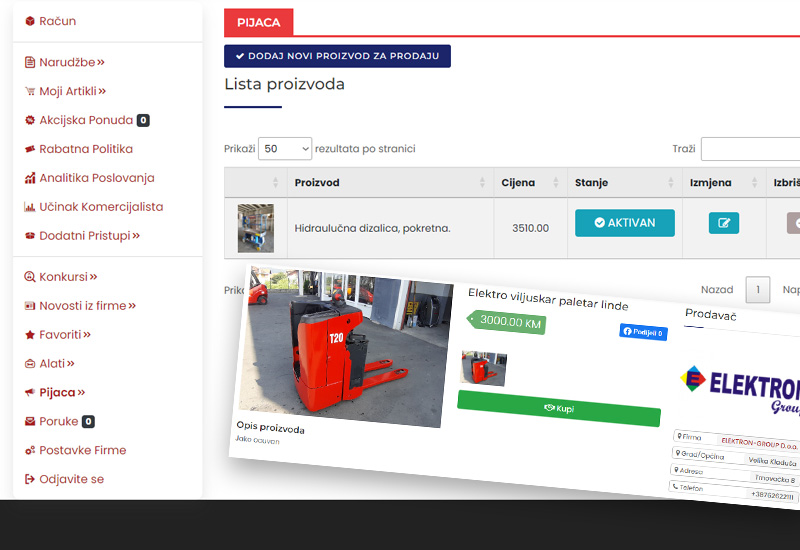Click the Narudžbe document icon

click(30, 62)
